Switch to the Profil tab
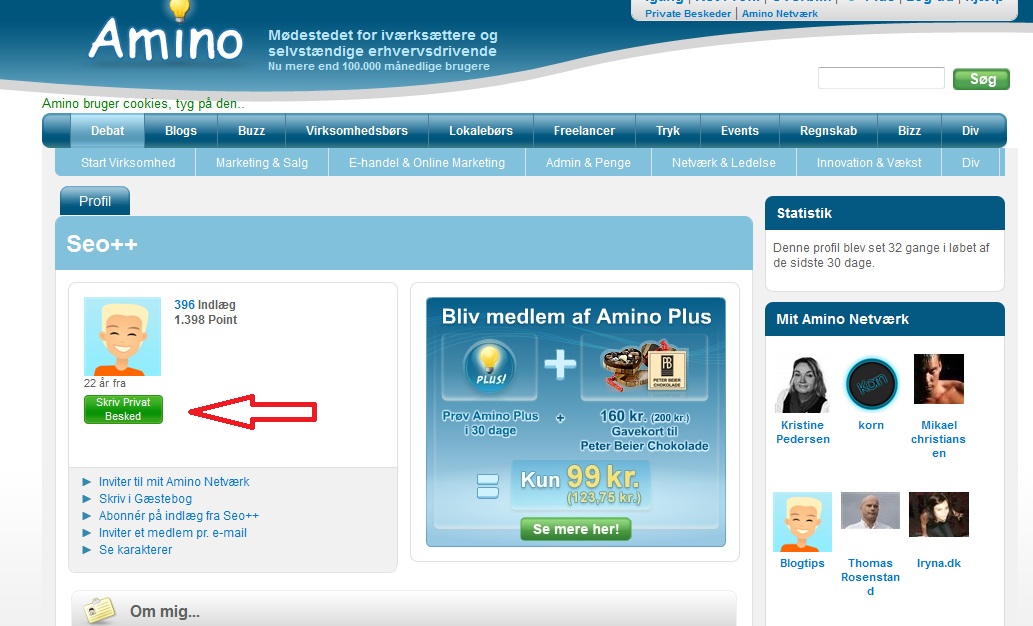The width and height of the screenshot is (1033, 626). (x=95, y=201)
